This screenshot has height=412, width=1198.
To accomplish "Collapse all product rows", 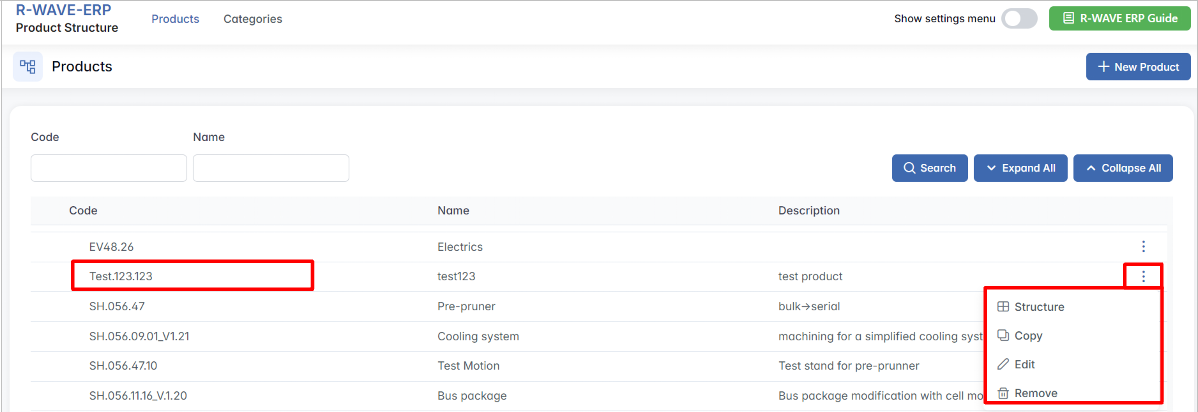I will [1122, 168].
